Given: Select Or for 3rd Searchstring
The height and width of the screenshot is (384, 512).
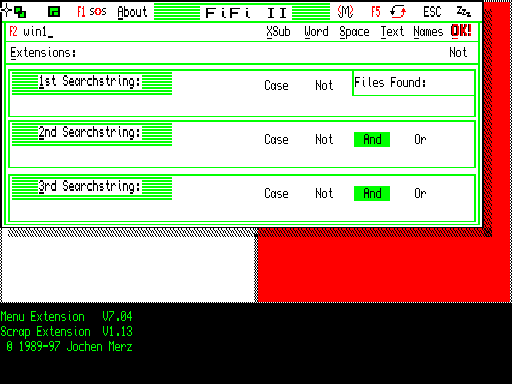Looking at the screenshot, I should click(x=420, y=193).
